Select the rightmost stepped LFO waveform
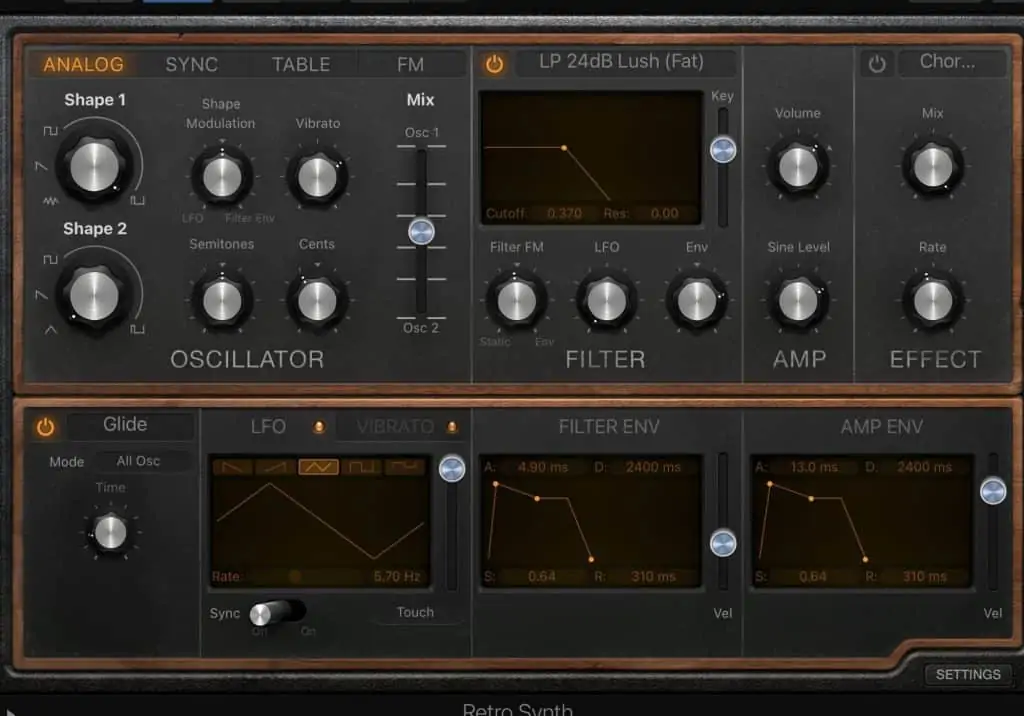 coord(405,467)
